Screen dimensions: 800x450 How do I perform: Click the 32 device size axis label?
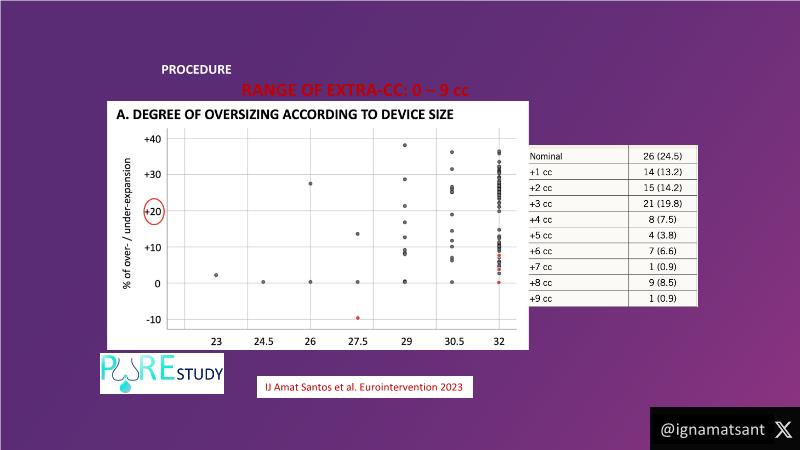(499, 341)
